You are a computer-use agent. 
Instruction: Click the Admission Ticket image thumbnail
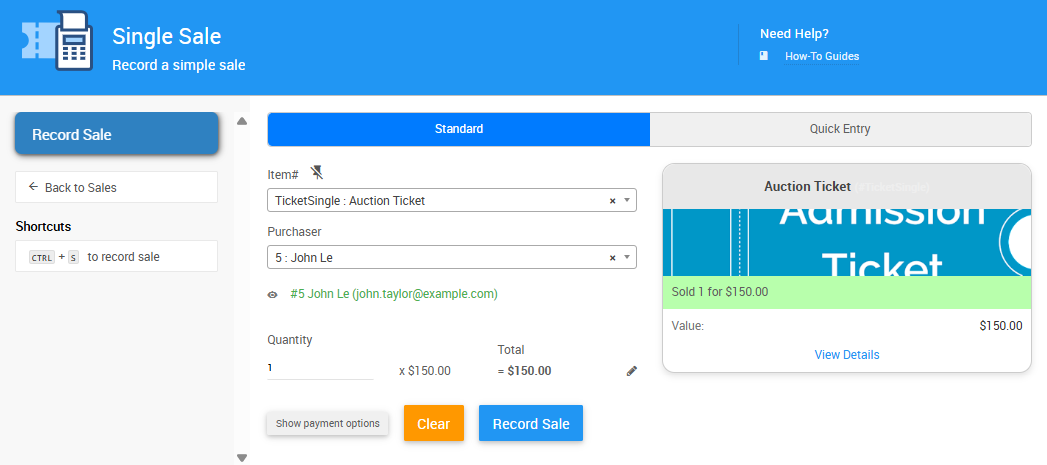click(846, 242)
